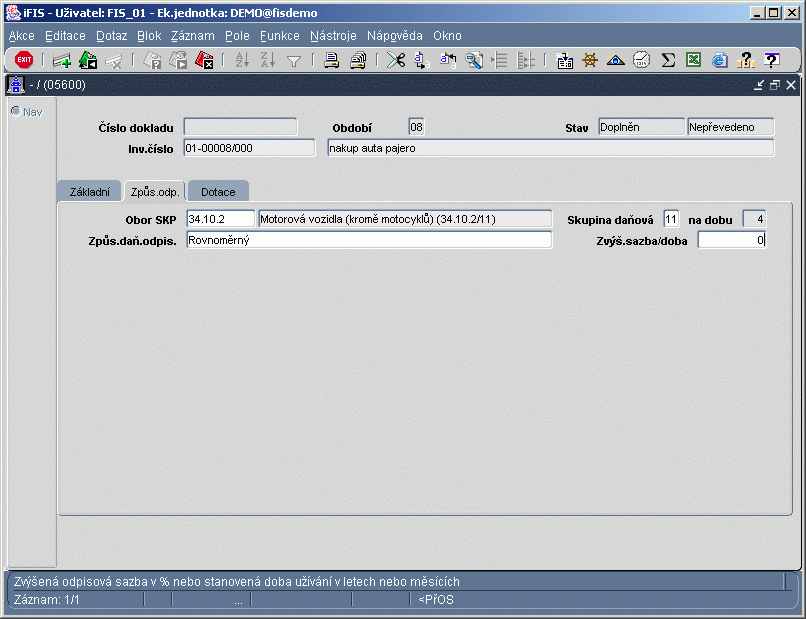Screen dimensions: 806x619
Task: Click the multi-level tree list icon
Action: pos(525,61)
